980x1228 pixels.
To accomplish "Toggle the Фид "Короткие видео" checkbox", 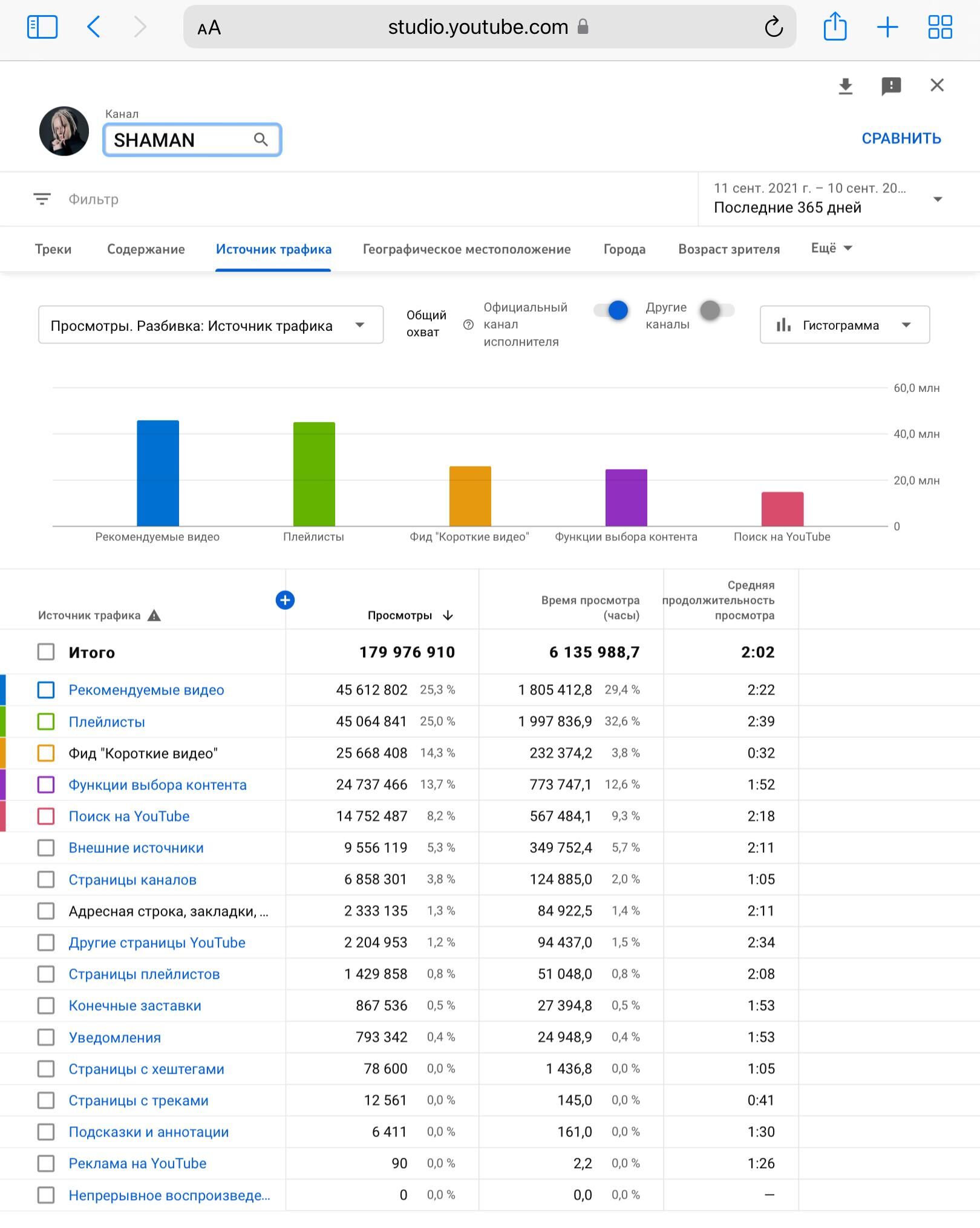I will (46, 753).
